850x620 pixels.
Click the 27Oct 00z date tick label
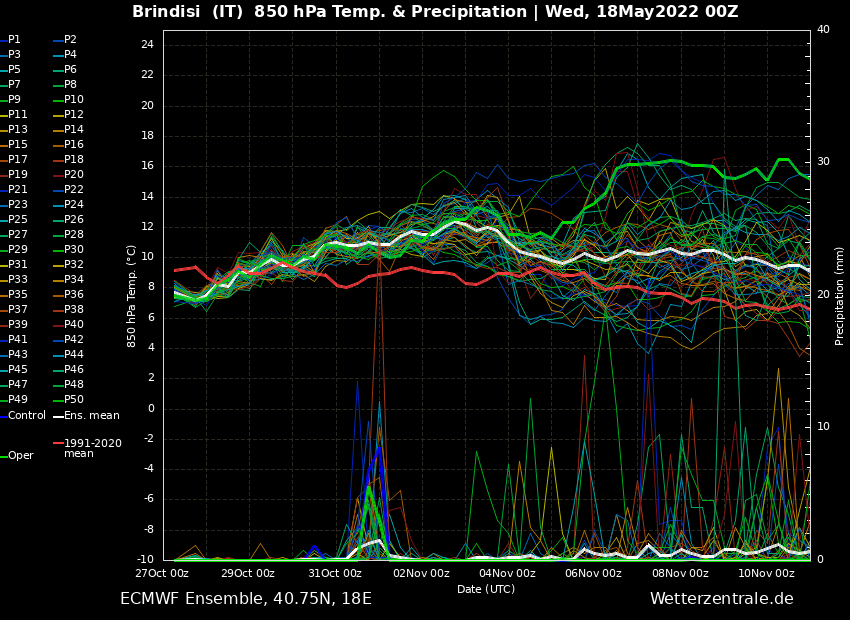tap(162, 574)
